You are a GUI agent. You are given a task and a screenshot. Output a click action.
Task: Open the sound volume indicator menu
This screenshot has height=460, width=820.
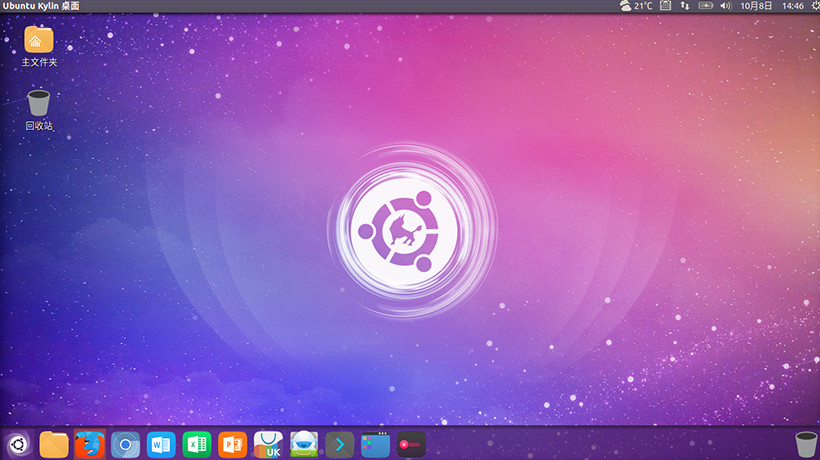tap(725, 6)
